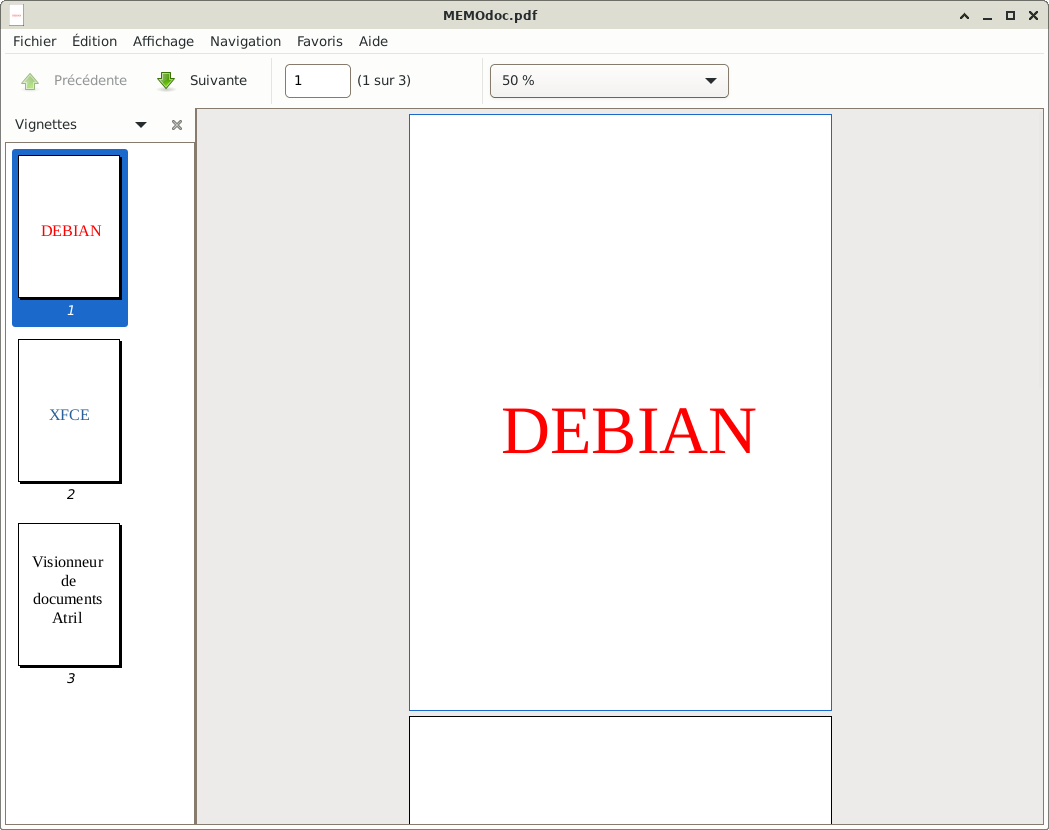Maximize the MEMOdoc.pdf window
Viewport: 1049px width, 830px height.
coord(1010,15)
